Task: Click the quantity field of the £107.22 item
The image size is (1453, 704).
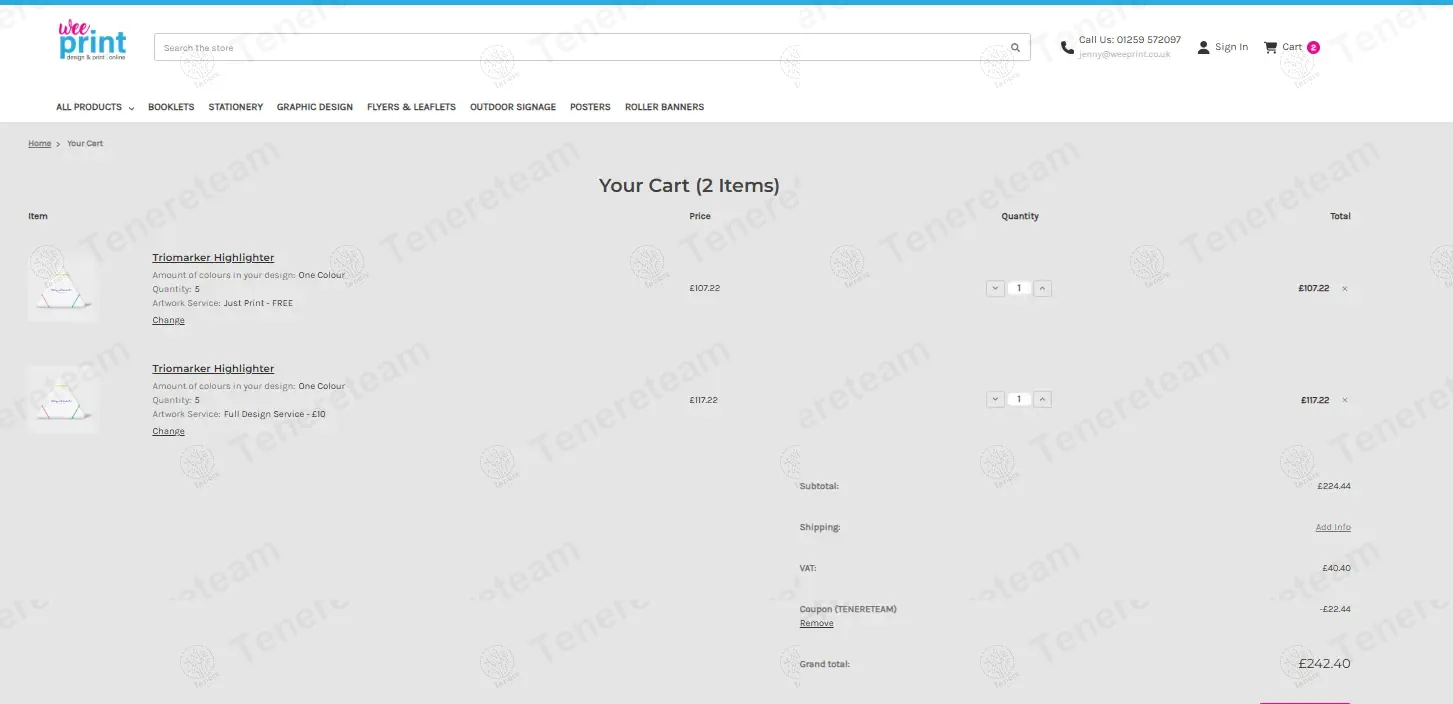Action: [x=1019, y=288]
